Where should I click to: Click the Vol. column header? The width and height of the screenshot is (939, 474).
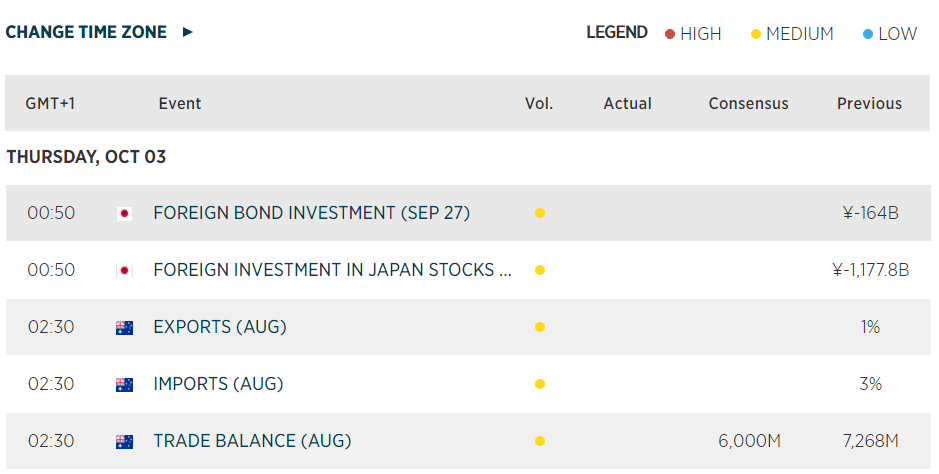click(539, 103)
